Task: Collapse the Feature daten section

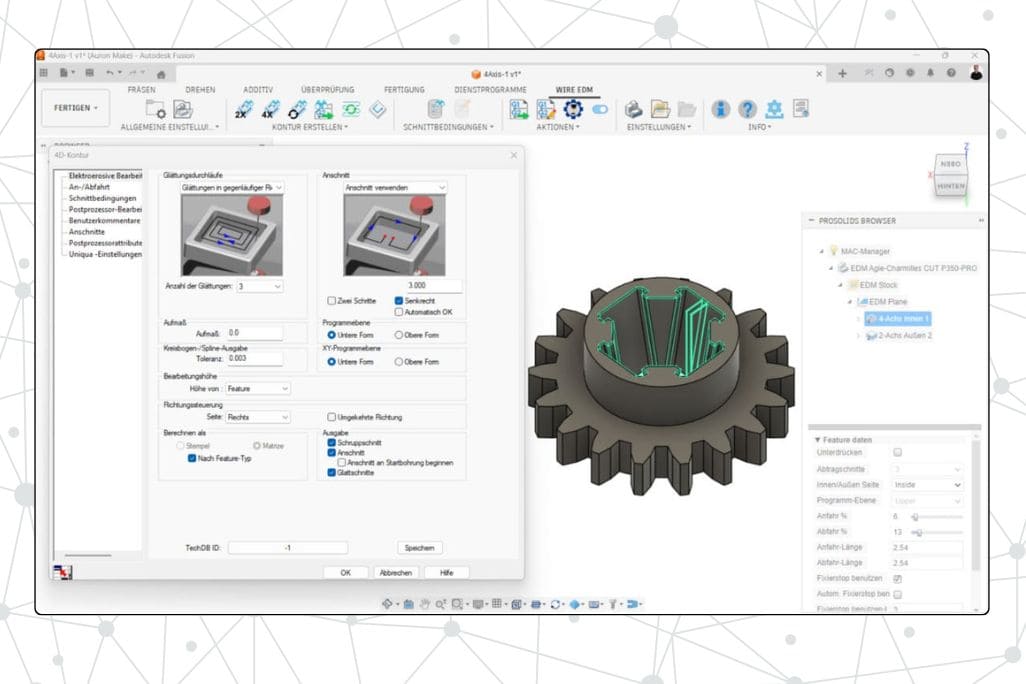Action: point(817,440)
